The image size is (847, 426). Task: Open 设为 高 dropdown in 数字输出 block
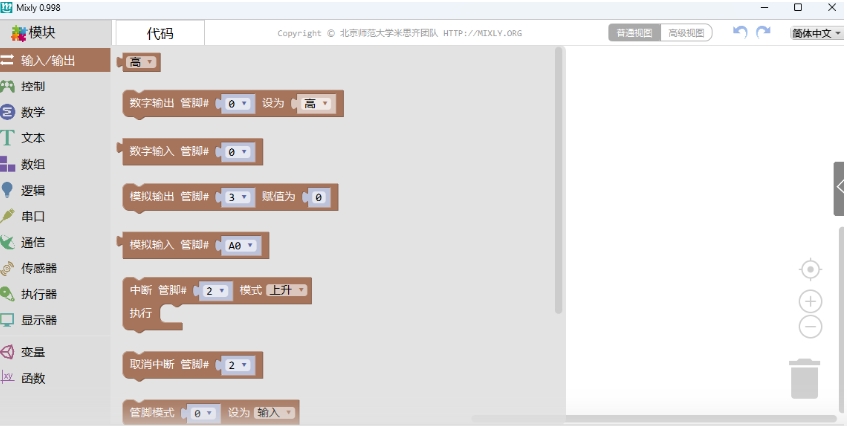click(x=317, y=104)
